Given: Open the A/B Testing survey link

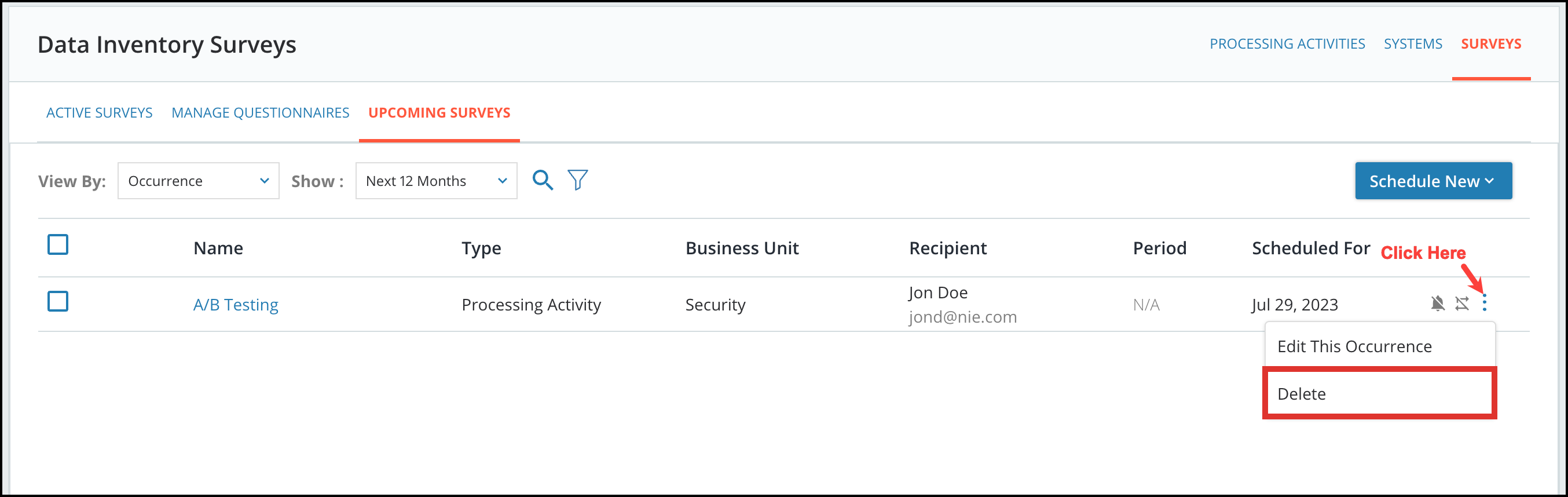Looking at the screenshot, I should pyautogui.click(x=236, y=305).
